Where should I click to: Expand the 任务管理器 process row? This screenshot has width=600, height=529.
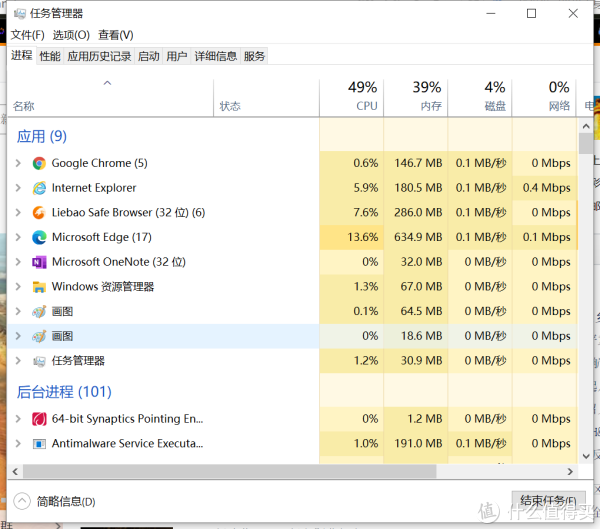tap(18, 361)
